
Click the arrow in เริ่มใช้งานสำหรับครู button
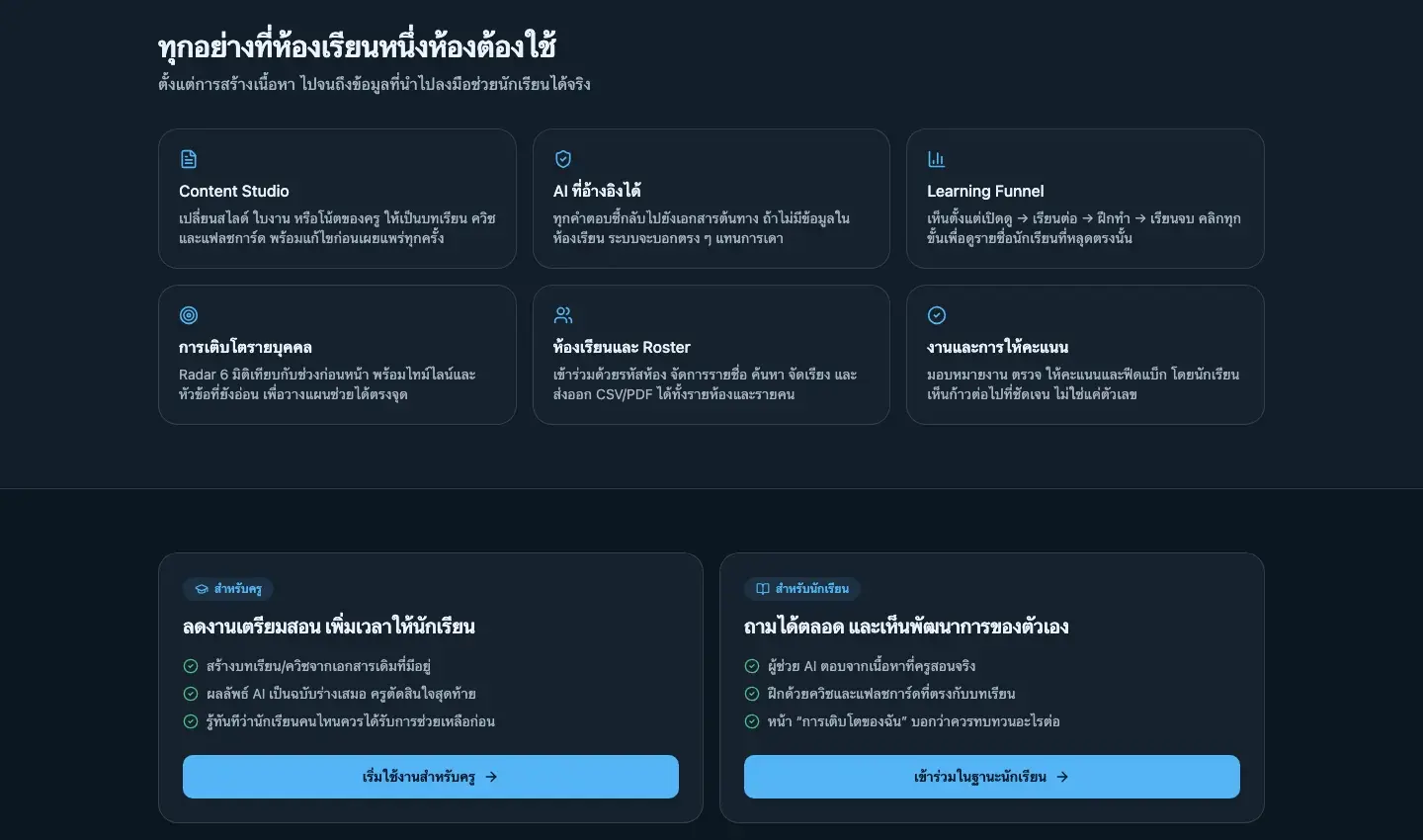pos(491,777)
